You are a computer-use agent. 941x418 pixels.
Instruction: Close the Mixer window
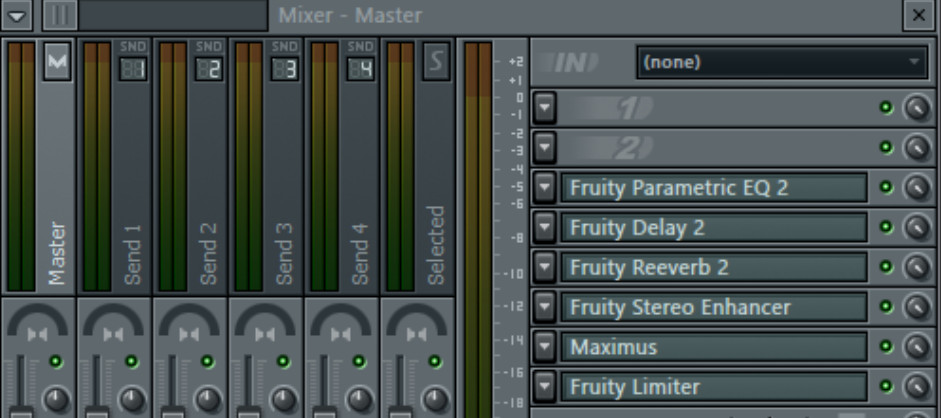tap(918, 16)
